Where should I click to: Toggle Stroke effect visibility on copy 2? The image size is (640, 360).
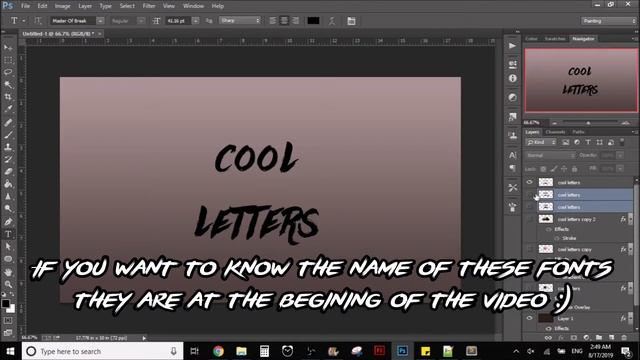click(557, 238)
